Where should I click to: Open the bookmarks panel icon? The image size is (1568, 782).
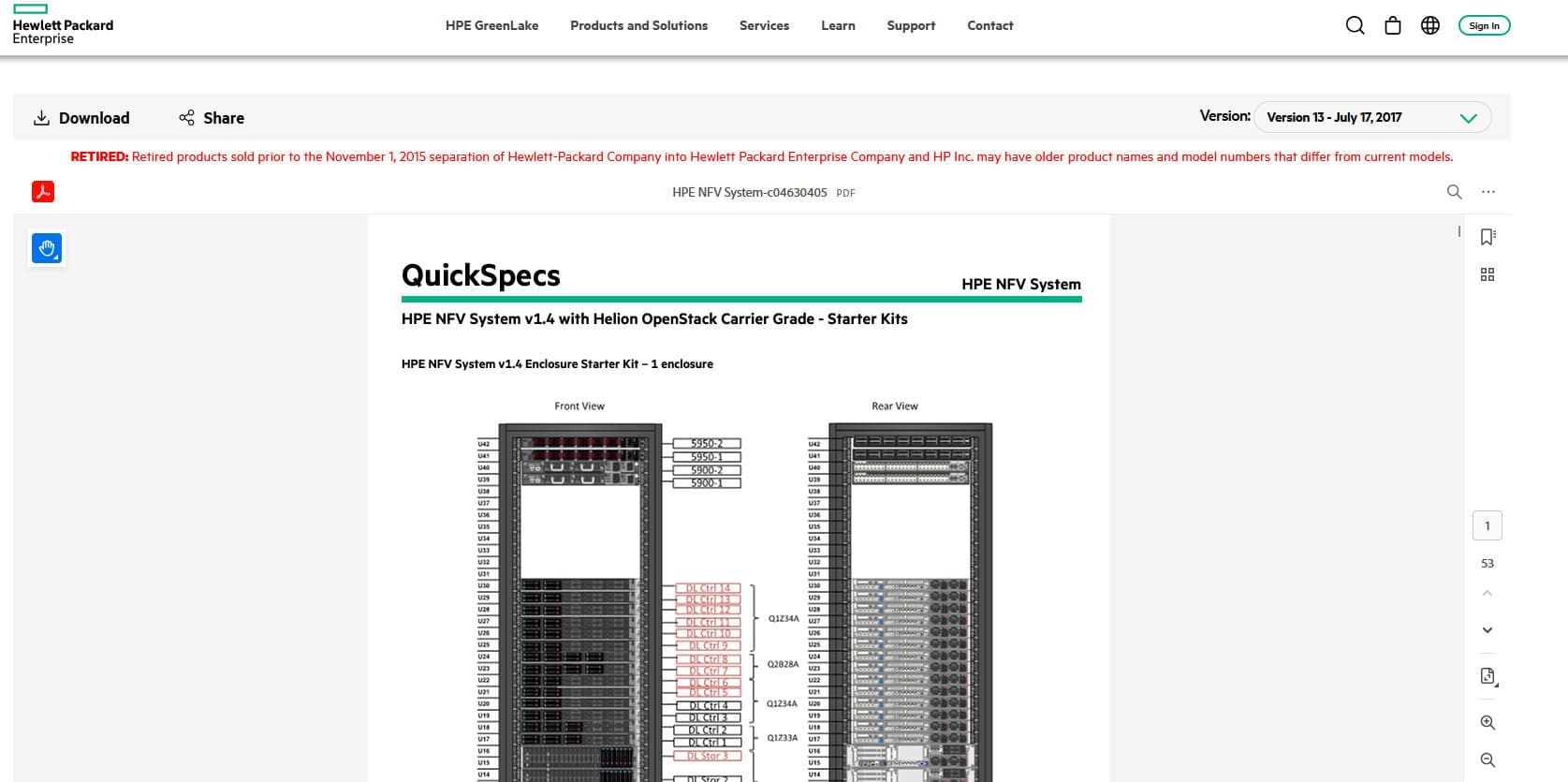(x=1487, y=237)
